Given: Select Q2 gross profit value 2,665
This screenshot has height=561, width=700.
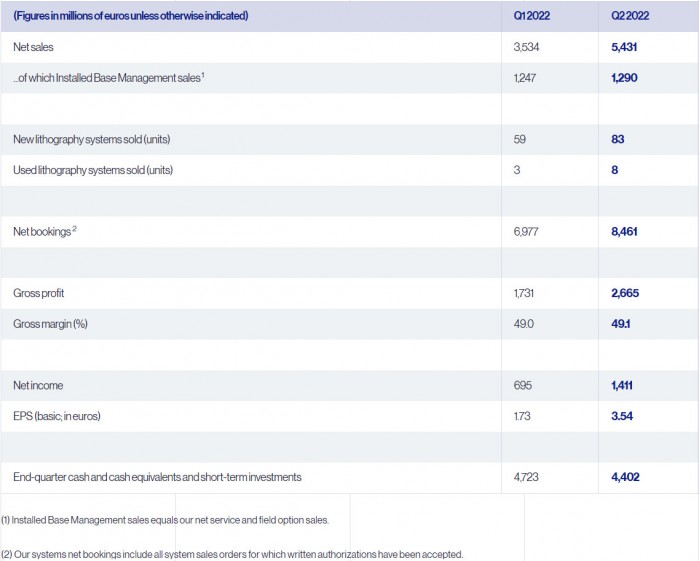Looking at the screenshot, I should click(x=625, y=293).
